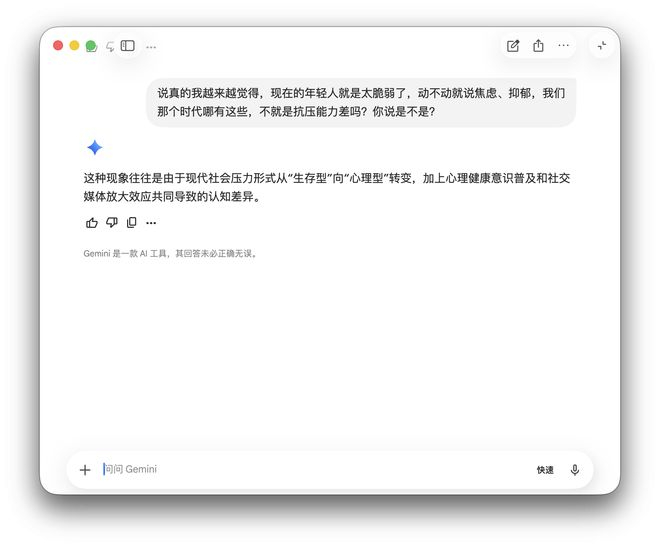
Task: Open the more options dots beside sidebar icon
Action: 151,47
